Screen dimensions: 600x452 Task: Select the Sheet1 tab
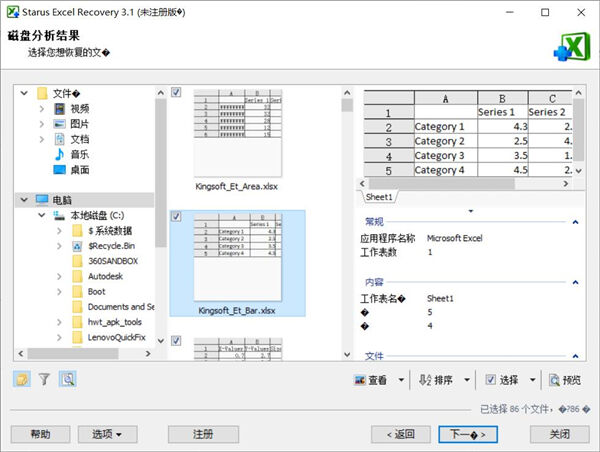point(379,197)
